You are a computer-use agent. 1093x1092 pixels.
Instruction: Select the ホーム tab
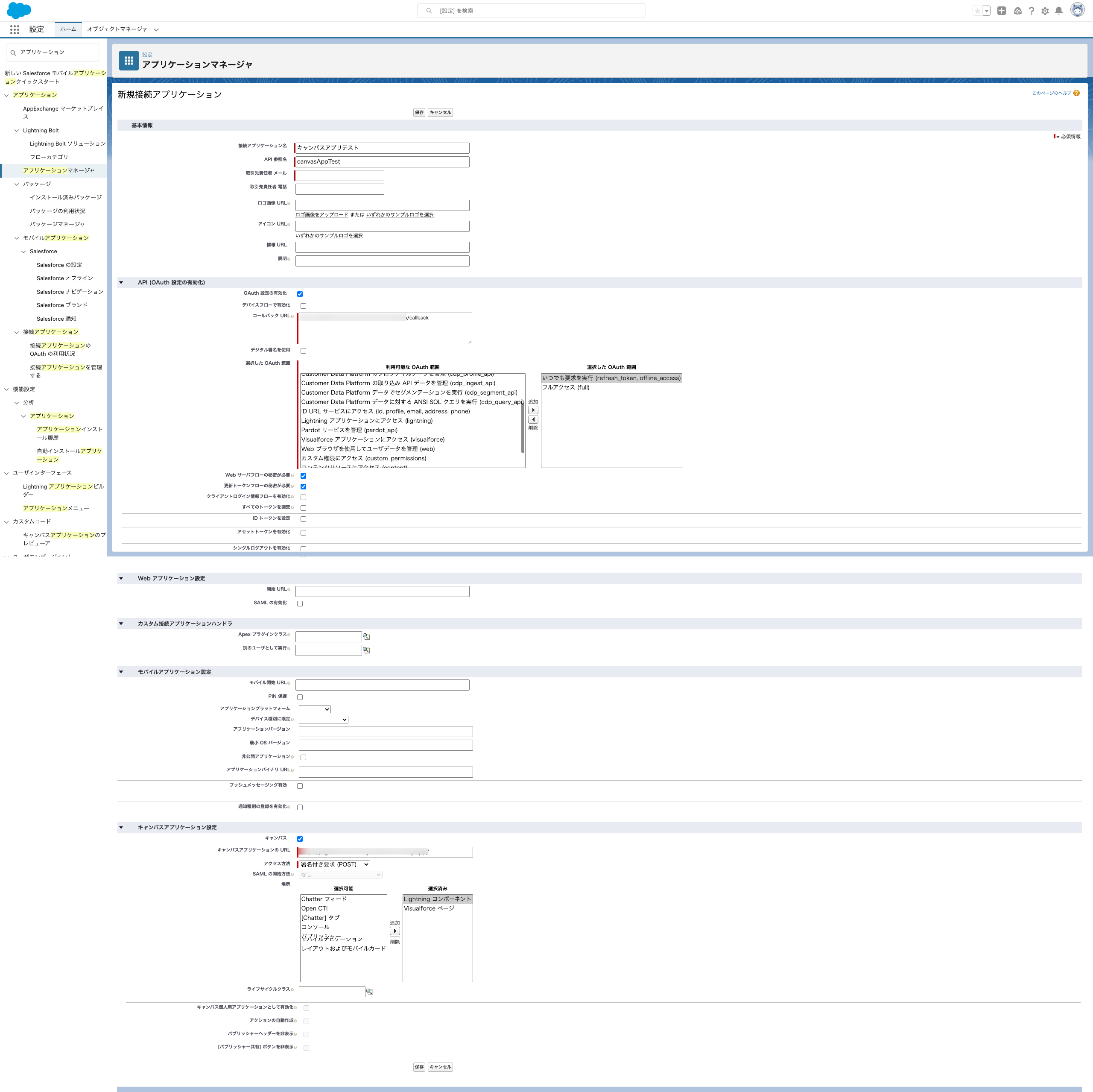point(68,29)
